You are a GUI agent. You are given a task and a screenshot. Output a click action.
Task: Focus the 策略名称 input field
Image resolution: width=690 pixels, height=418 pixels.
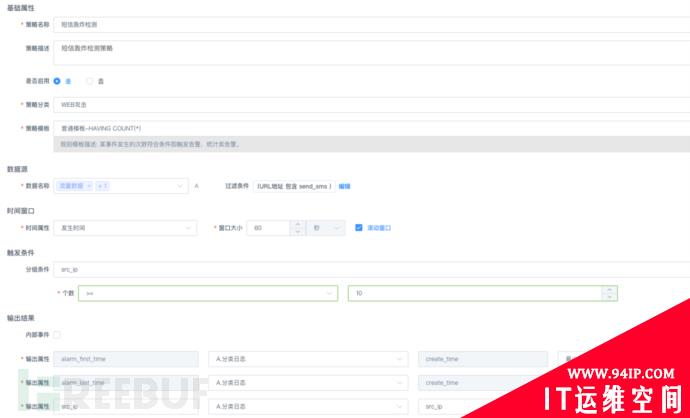[x=371, y=25]
